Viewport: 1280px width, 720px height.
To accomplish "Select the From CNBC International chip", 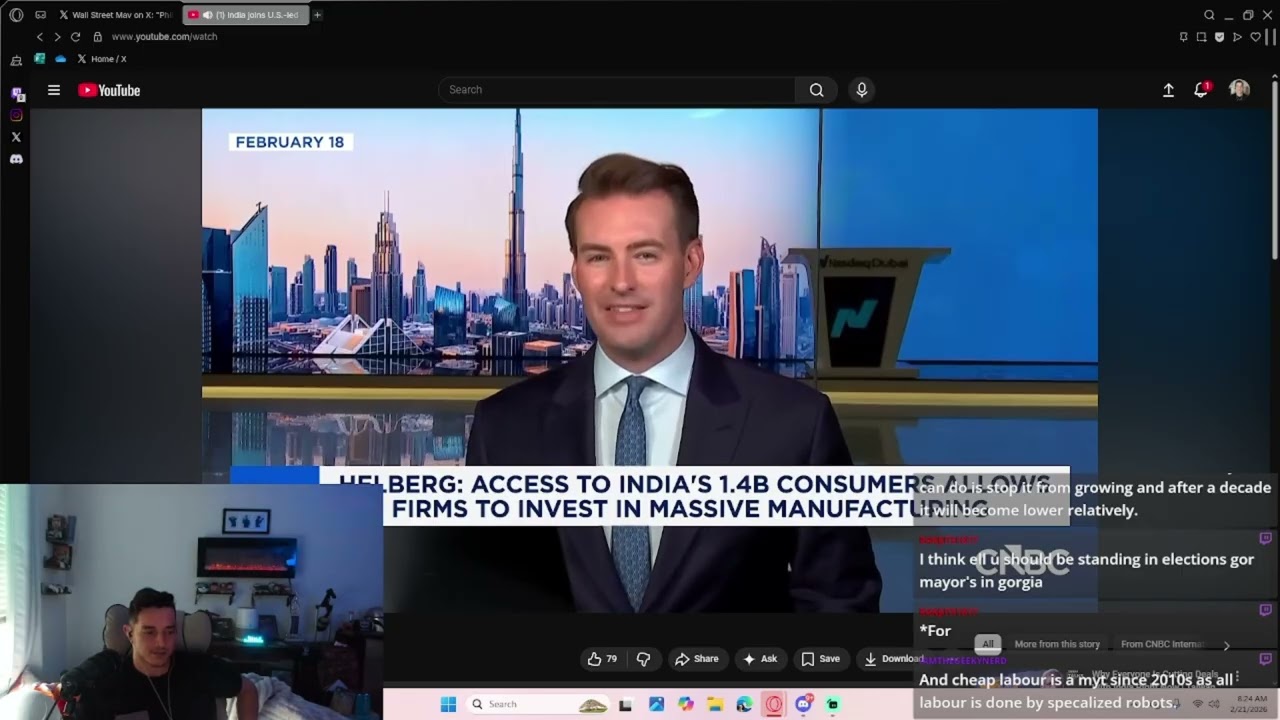I will 1164,644.
